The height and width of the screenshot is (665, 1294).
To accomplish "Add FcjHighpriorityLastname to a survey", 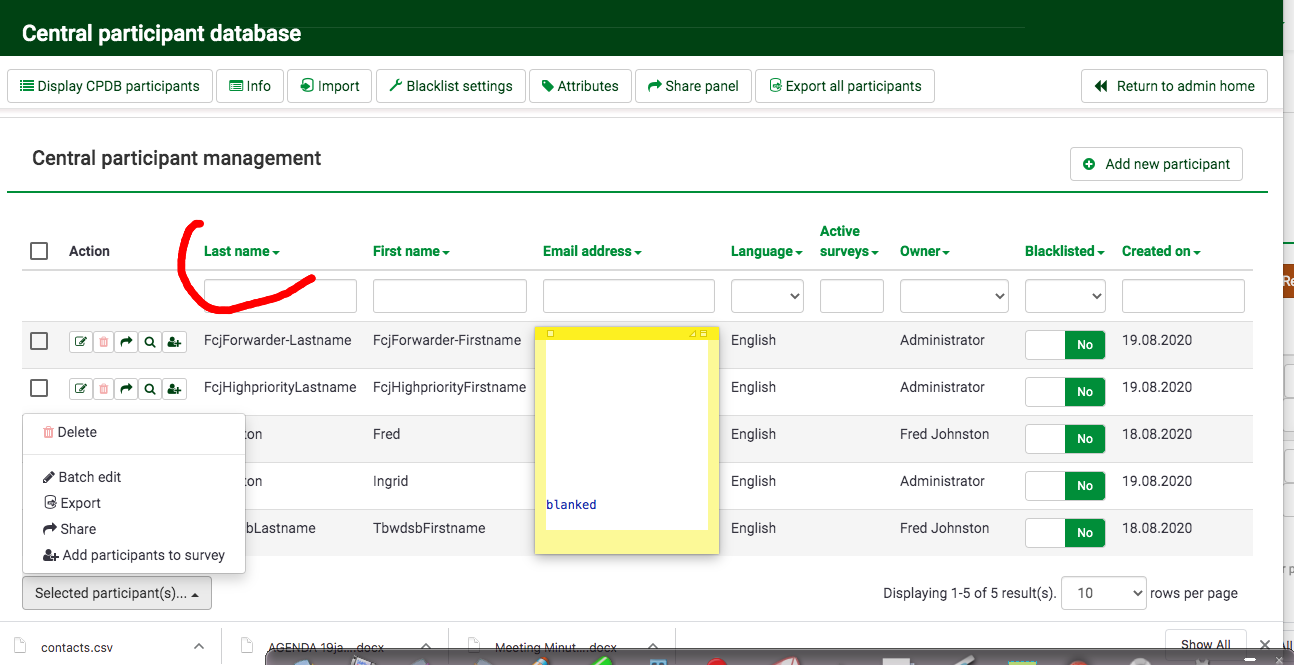I will [x=174, y=389].
